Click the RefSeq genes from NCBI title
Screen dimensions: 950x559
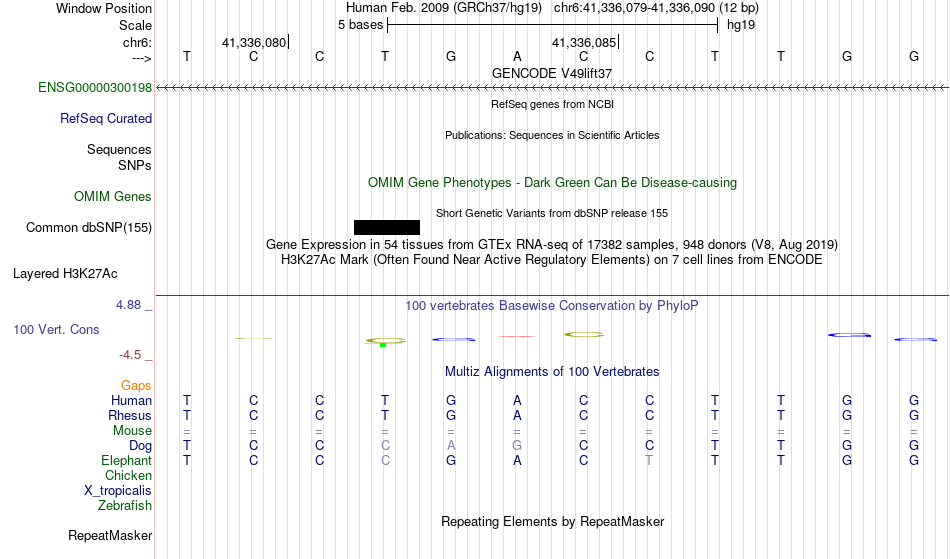(x=552, y=104)
